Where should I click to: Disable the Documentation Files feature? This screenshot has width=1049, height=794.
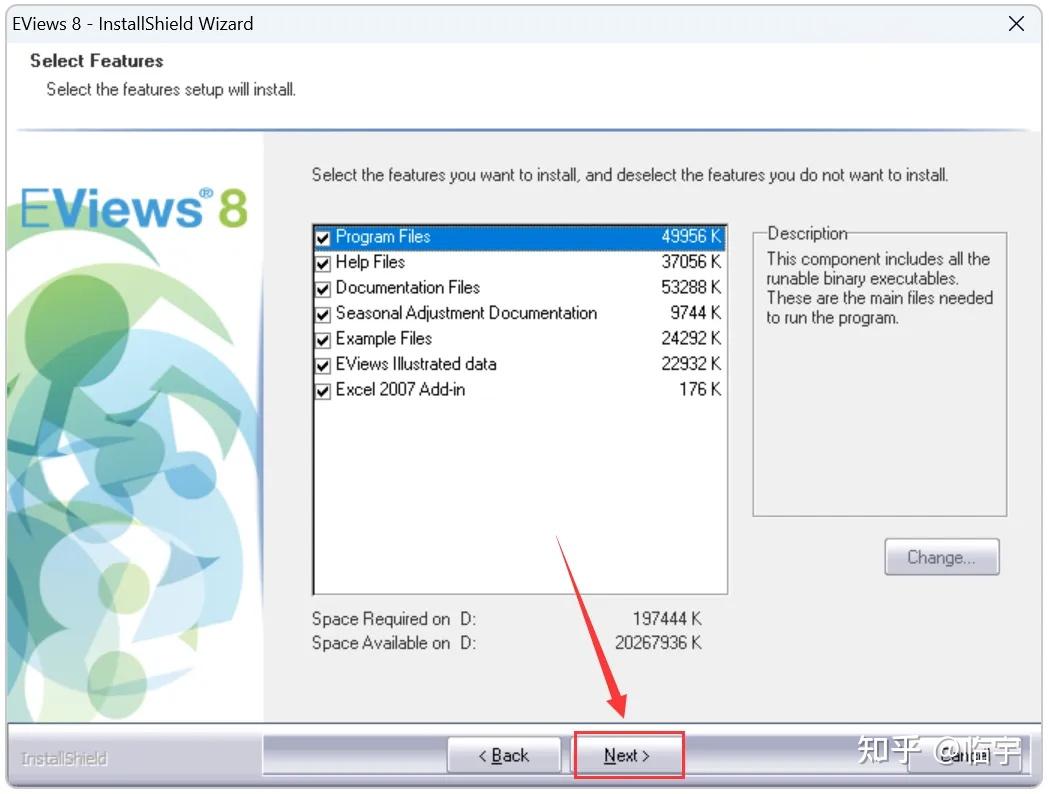point(322,287)
